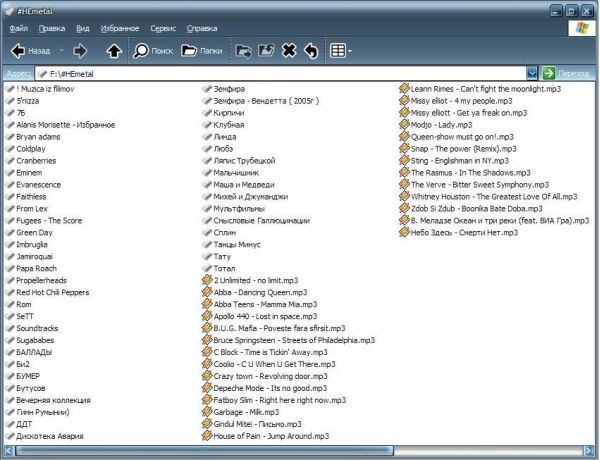The height and width of the screenshot is (460, 600).
Task: Select "Дискотека Авария" folder name
Action: point(50,436)
